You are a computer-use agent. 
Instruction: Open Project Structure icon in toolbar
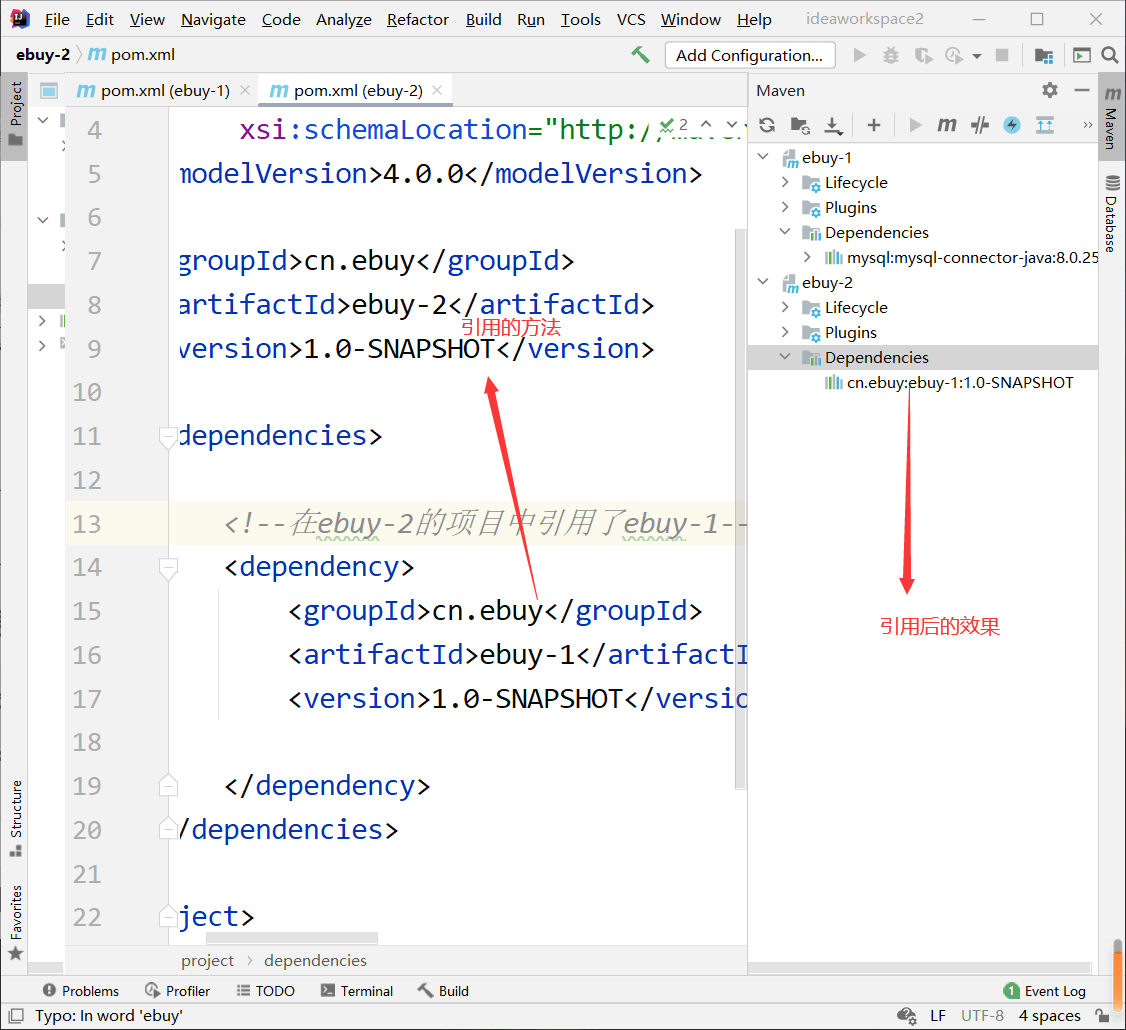click(x=1043, y=55)
